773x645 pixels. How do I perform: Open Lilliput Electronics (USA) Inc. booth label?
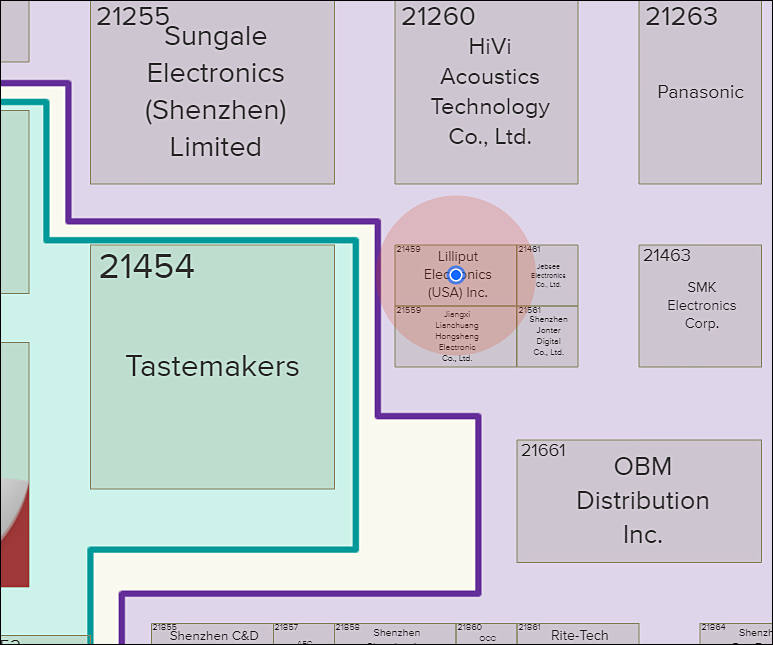click(x=457, y=274)
